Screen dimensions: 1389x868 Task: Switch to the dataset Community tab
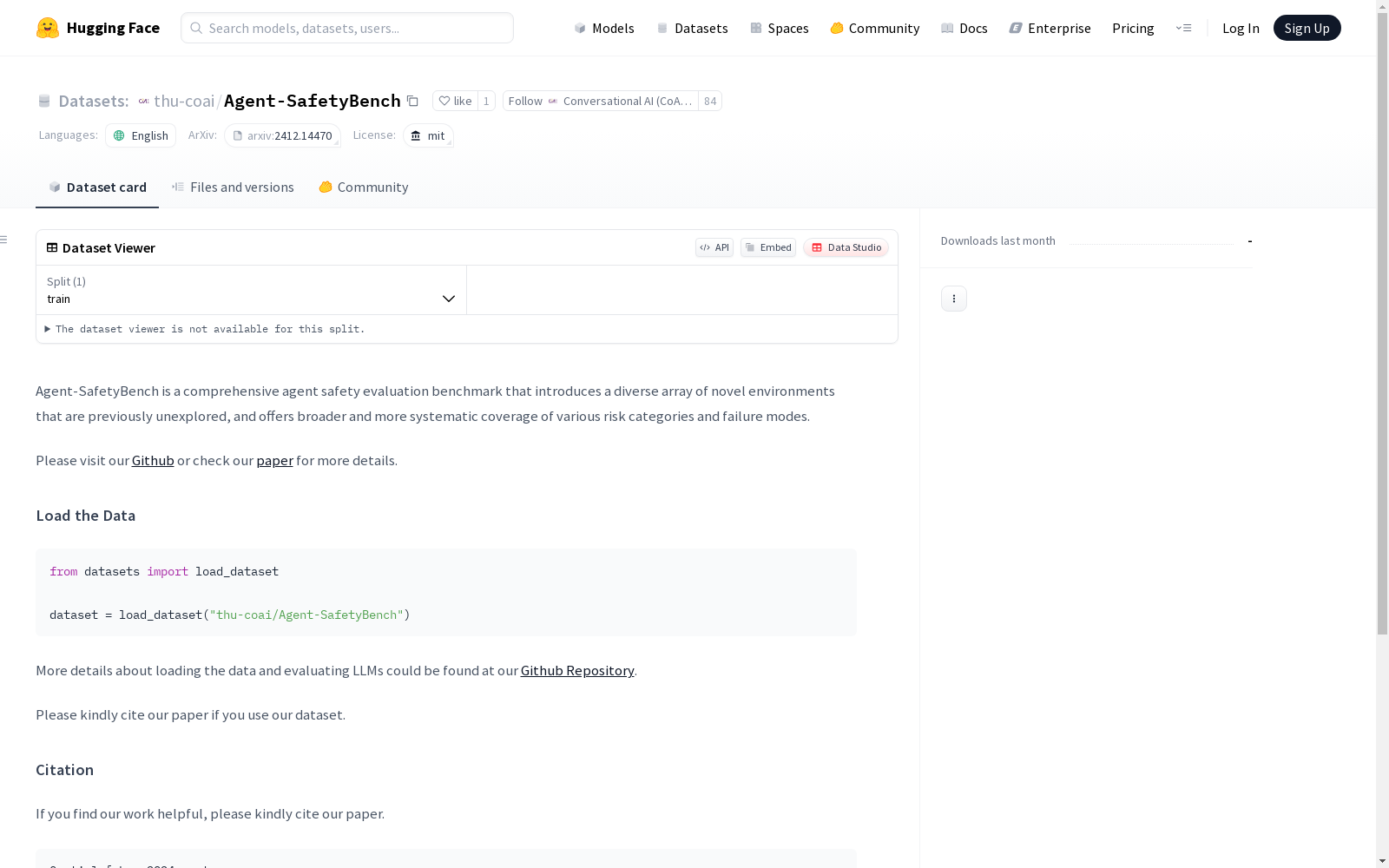tap(363, 187)
